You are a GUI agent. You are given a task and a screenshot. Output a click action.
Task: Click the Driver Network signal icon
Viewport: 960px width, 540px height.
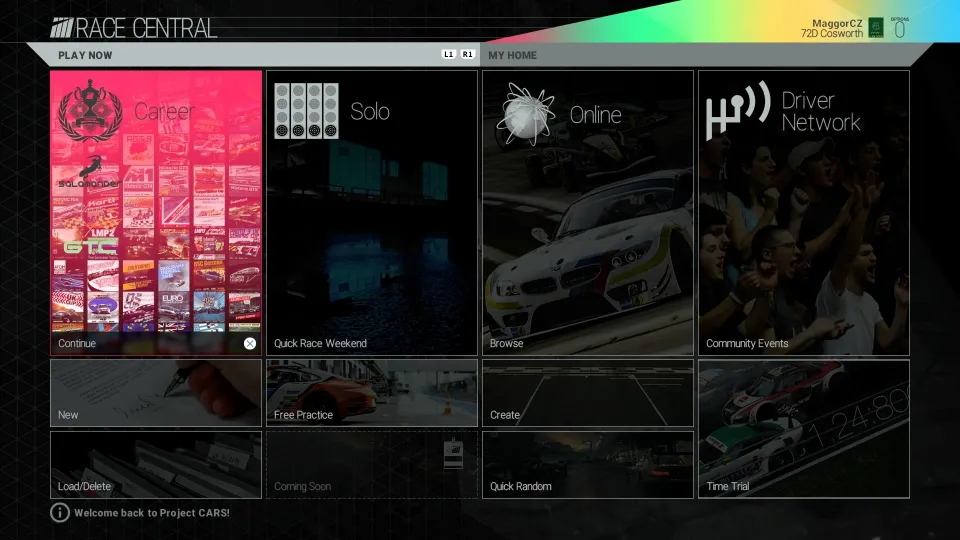coord(737,110)
